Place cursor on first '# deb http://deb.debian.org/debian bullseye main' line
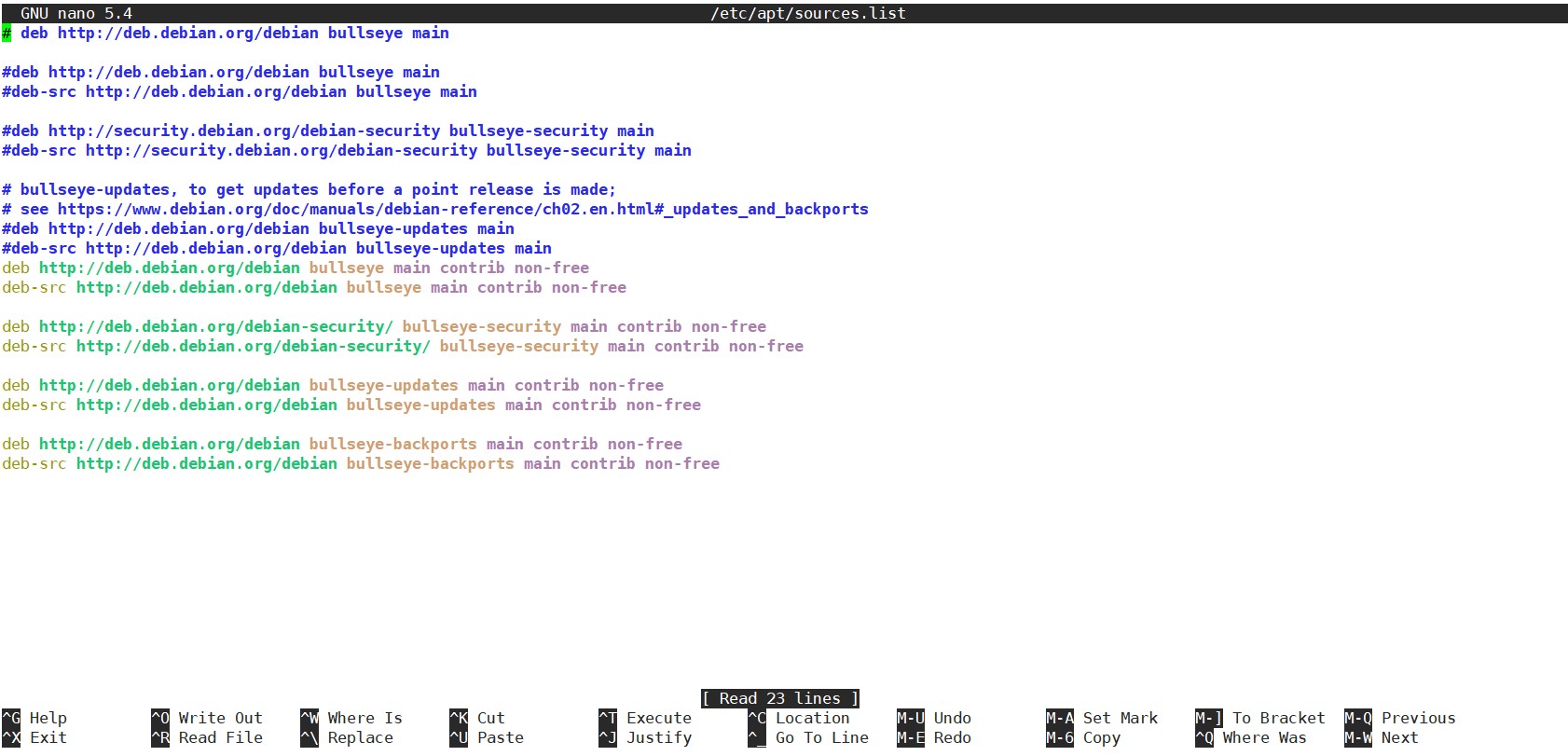1568x756 pixels. click(x=226, y=33)
